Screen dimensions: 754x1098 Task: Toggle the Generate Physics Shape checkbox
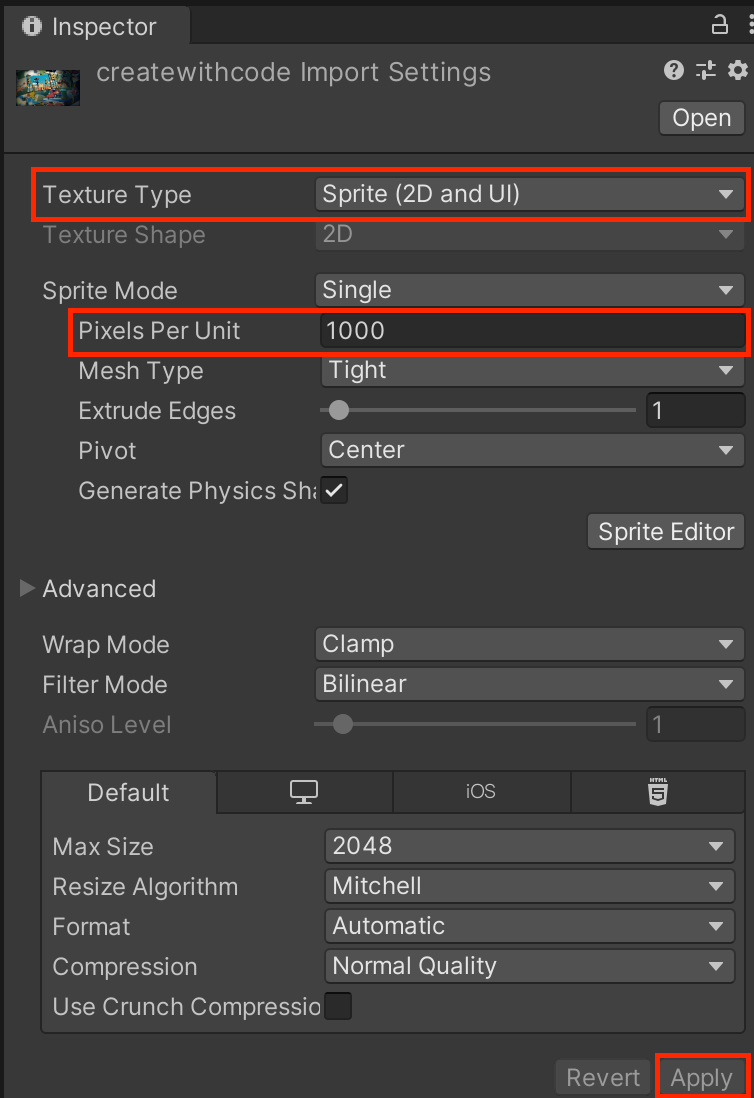point(335,491)
